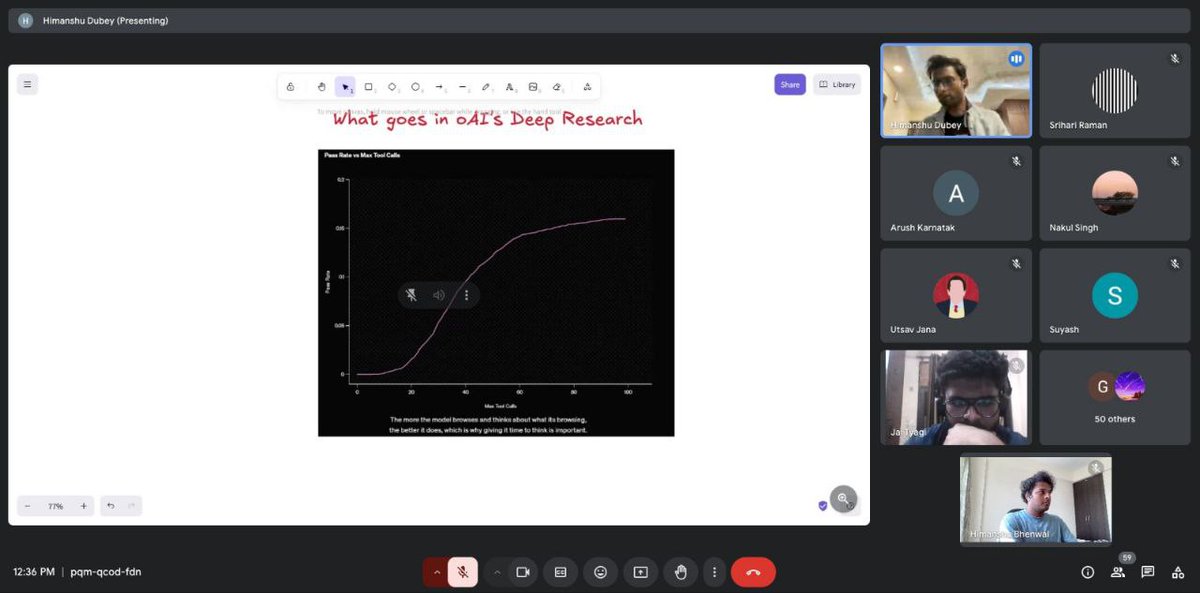Screen dimensions: 1200x593
Task: Select Jai Tyagi's video tile
Action: coord(956,397)
